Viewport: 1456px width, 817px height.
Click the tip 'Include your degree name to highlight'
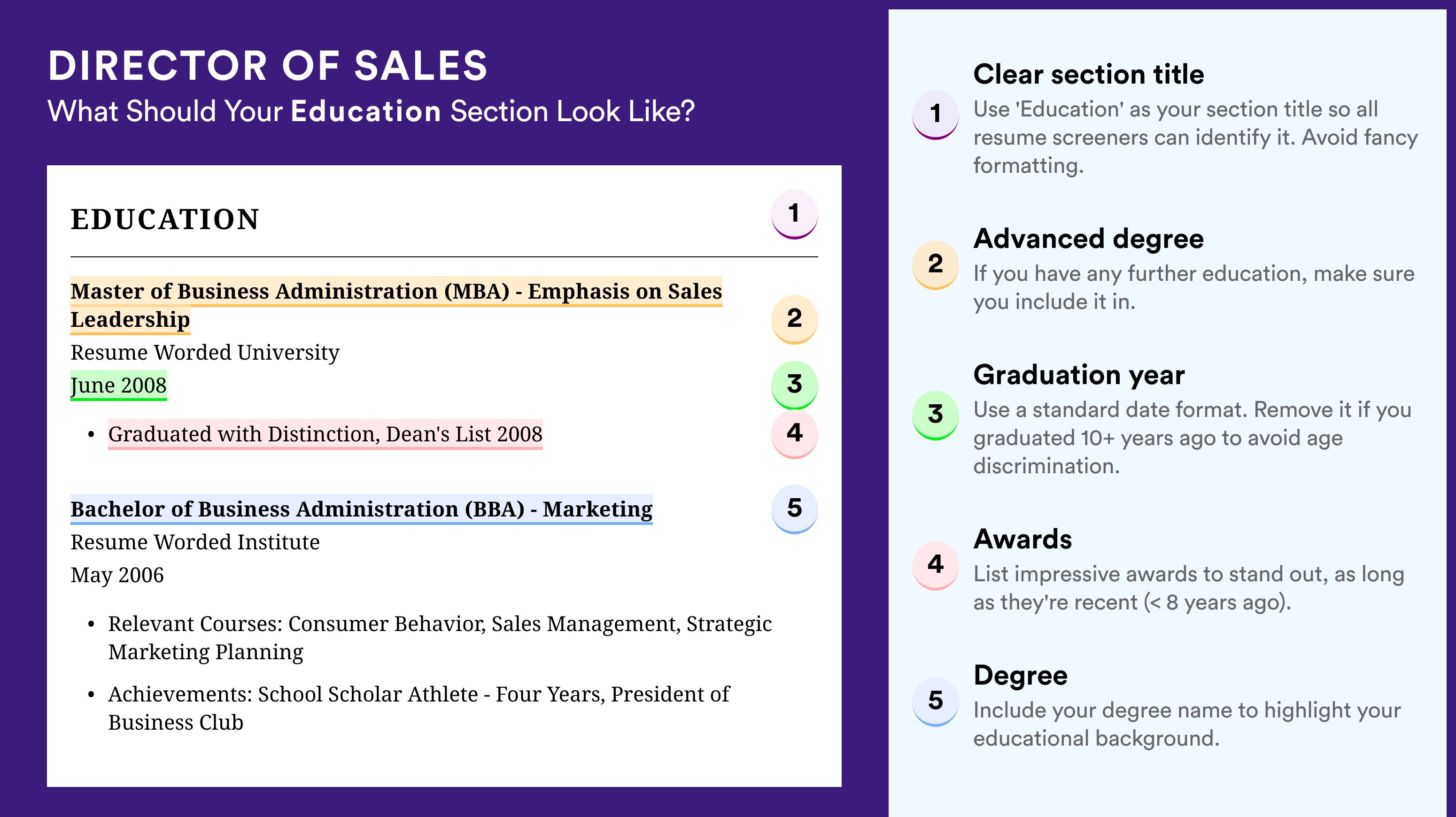(x=1187, y=725)
